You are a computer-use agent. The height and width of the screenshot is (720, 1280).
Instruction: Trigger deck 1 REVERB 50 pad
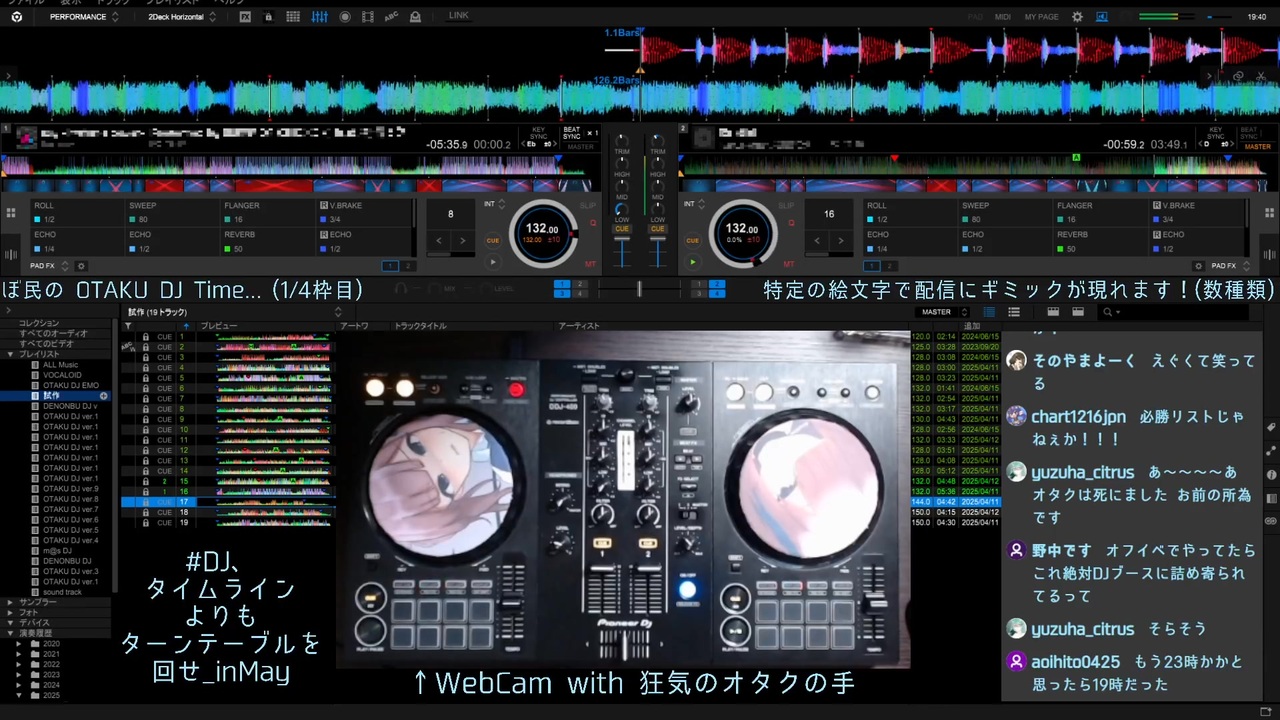pyautogui.click(x=266, y=242)
